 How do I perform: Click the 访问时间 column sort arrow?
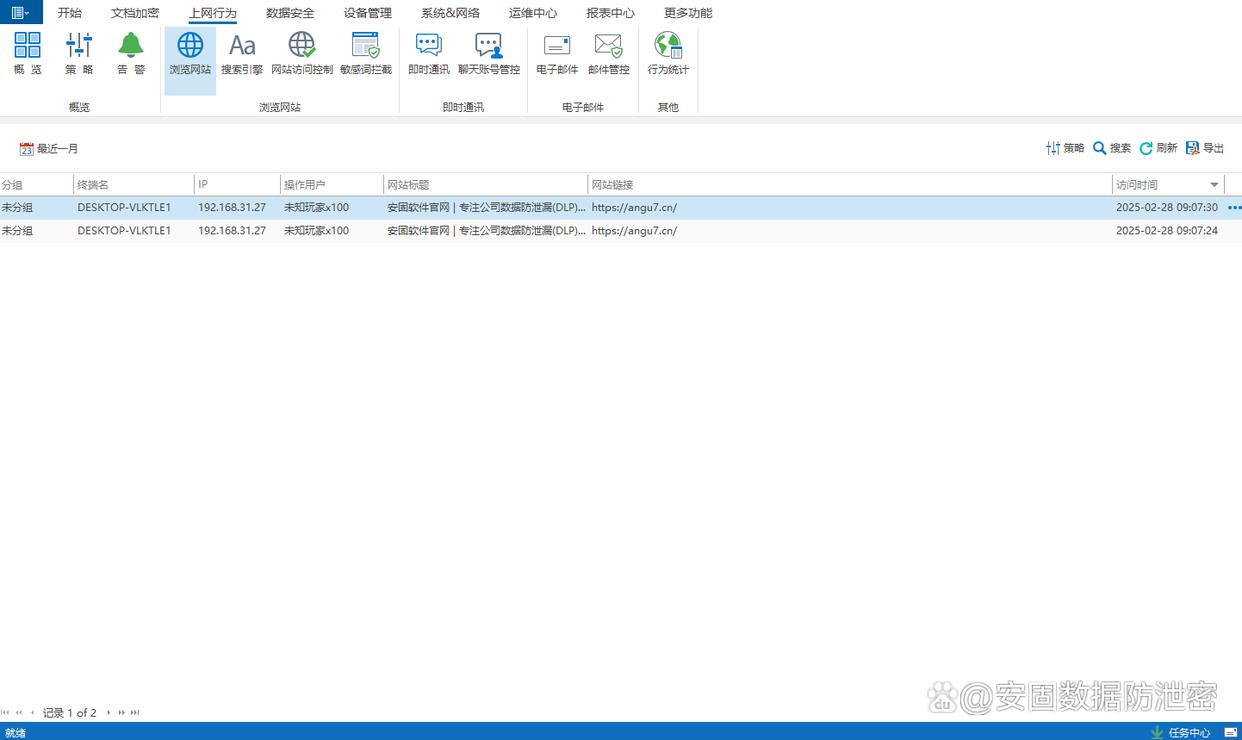[x=1214, y=185]
